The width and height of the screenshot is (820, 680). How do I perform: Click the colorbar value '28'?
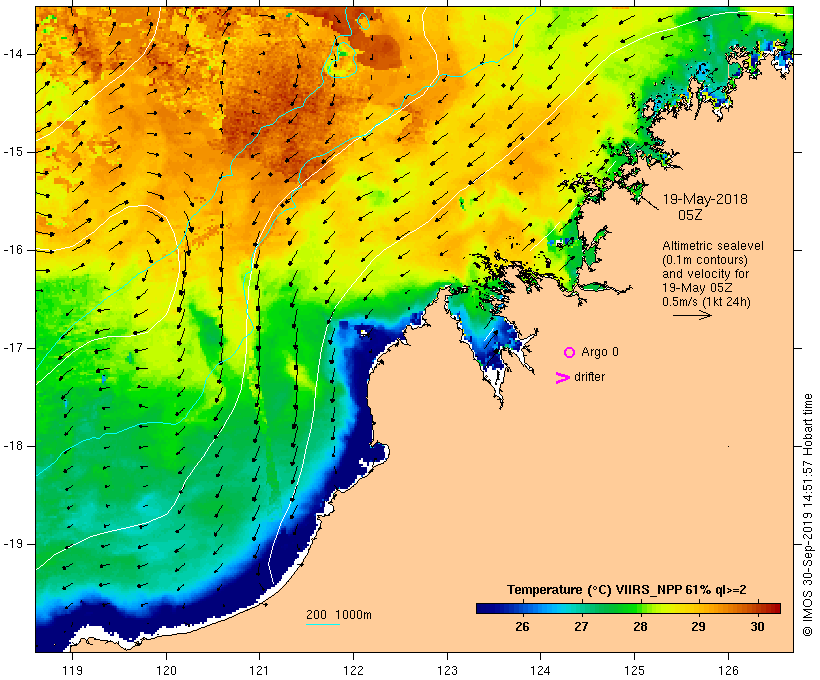[640, 626]
